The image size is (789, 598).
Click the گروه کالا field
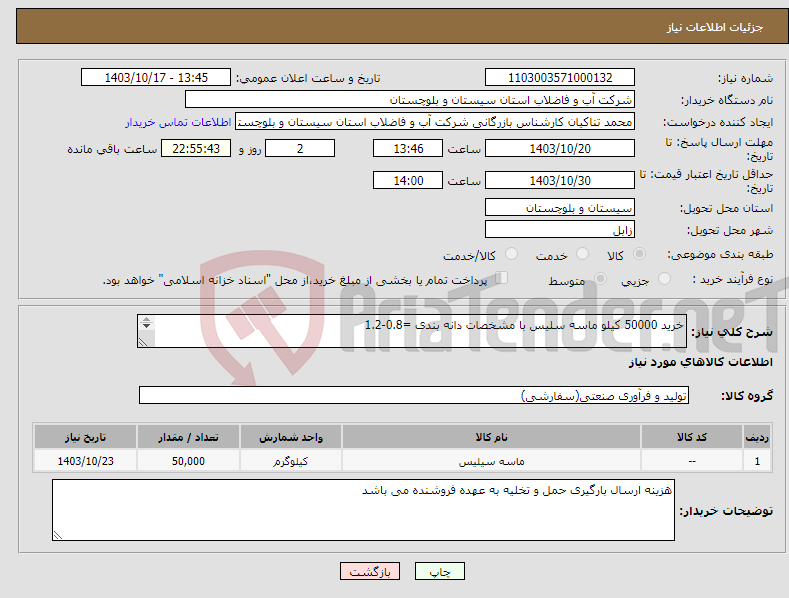pos(414,395)
